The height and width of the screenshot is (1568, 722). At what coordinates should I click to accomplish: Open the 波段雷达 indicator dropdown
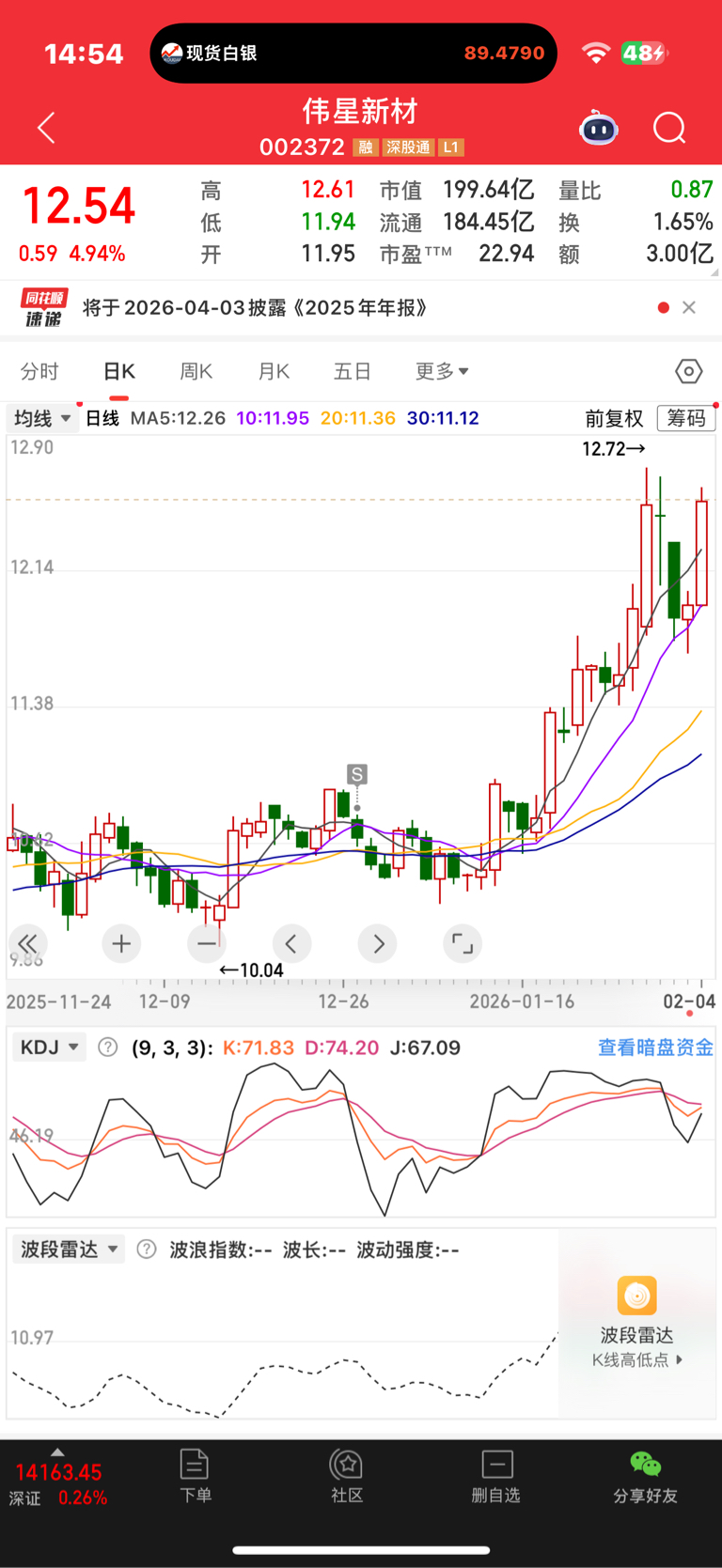(69, 1249)
